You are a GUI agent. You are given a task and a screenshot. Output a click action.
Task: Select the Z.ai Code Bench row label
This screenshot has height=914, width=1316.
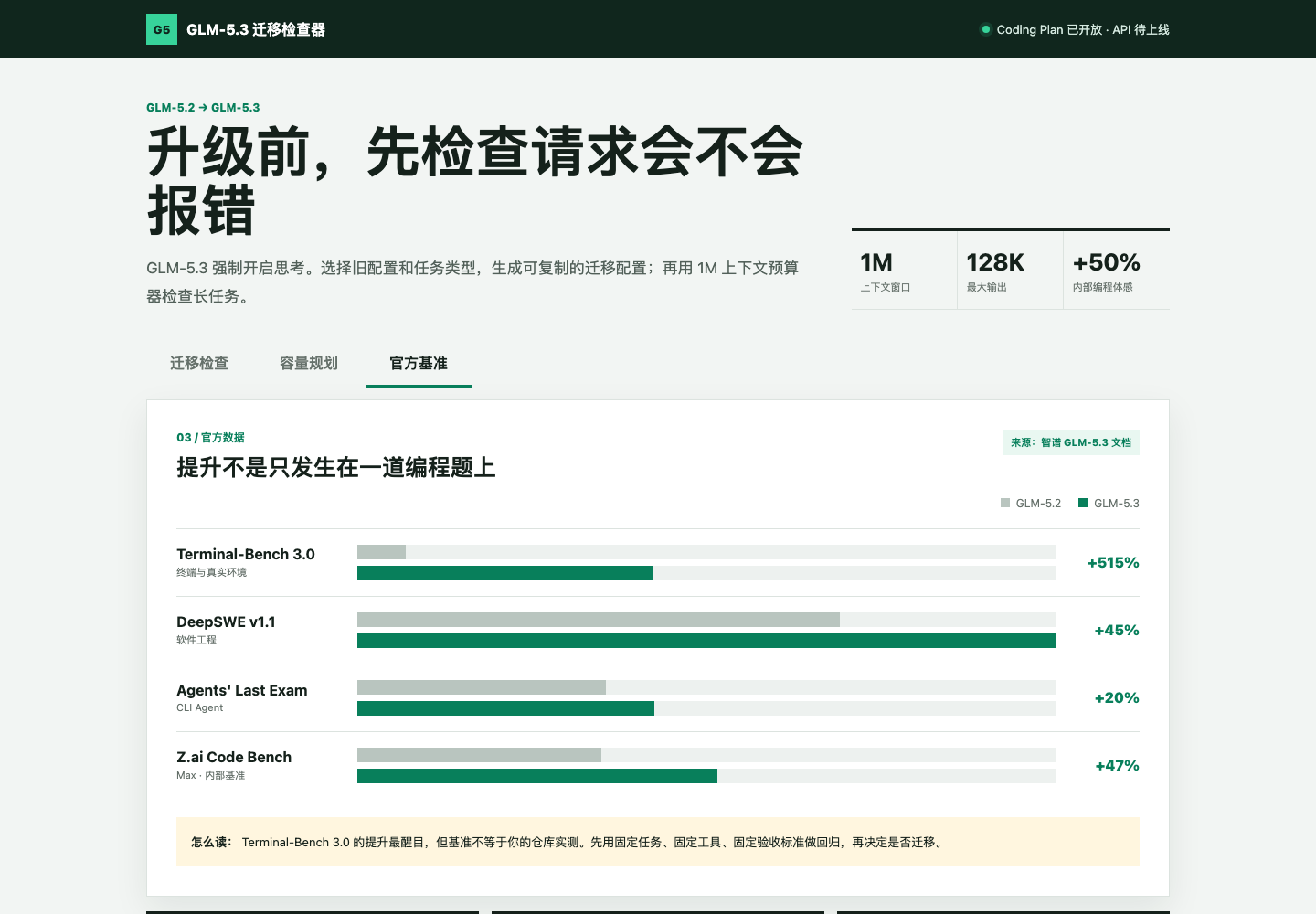tap(234, 757)
